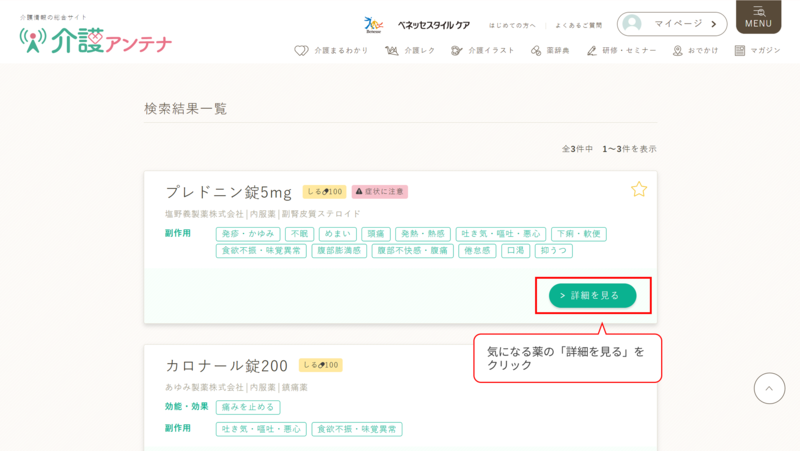800x451 pixels.
Task: Open the よくあるご質問 link
Action: (579, 25)
